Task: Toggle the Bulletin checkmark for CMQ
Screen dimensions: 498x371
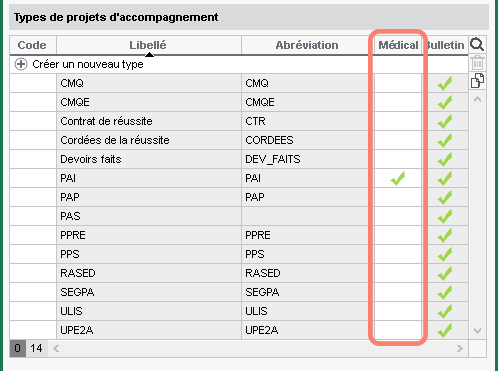Action: [445, 83]
